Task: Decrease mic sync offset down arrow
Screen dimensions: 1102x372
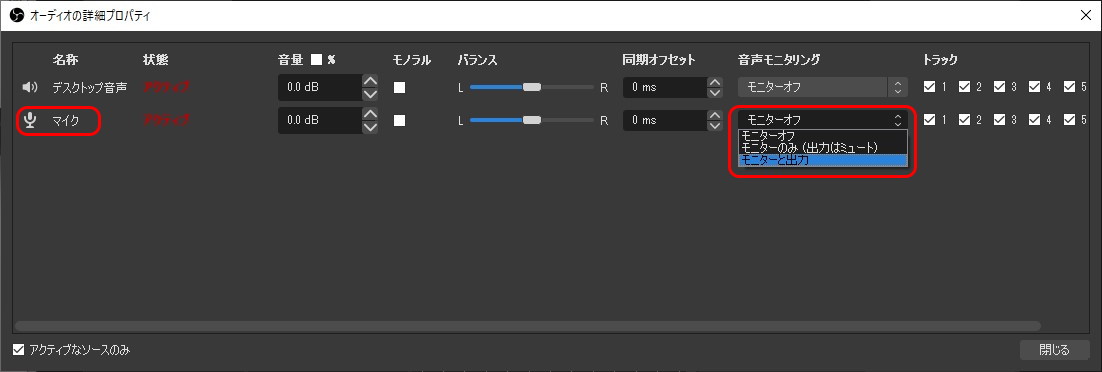Action: pos(715,127)
